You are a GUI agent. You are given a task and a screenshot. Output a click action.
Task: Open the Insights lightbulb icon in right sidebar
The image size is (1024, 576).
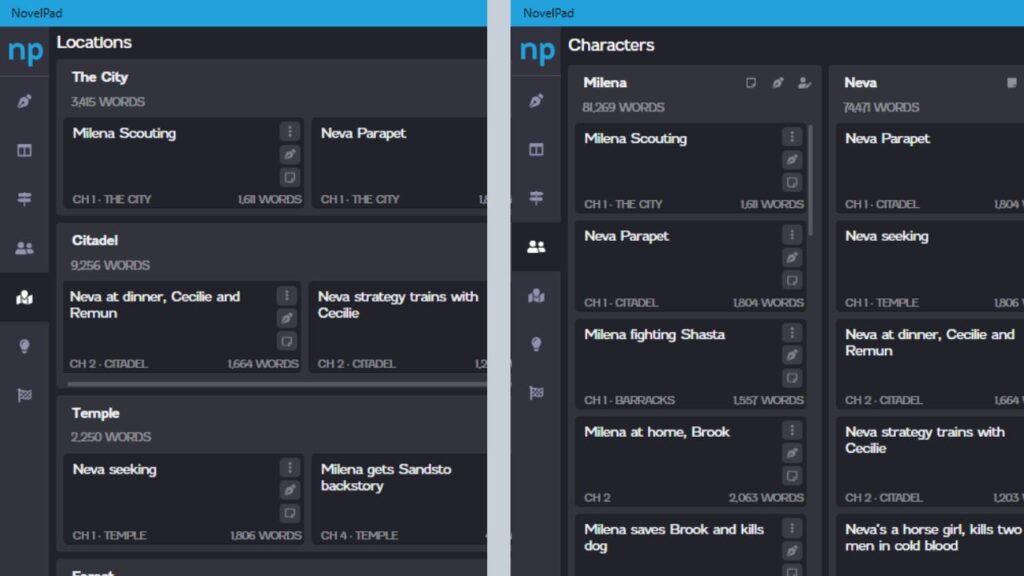(536, 344)
